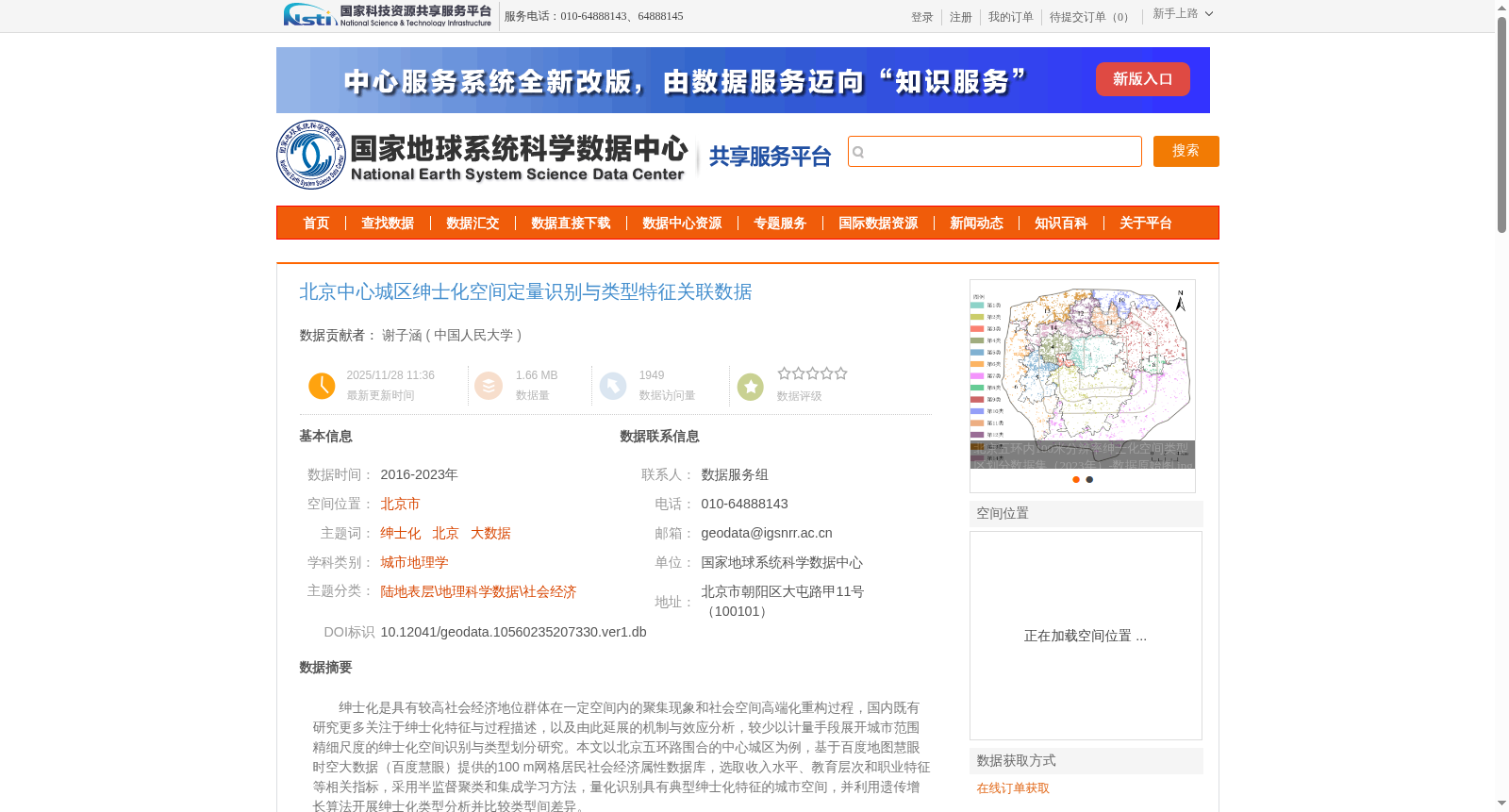Click the vertical scrollbar thumb

click(1502, 124)
